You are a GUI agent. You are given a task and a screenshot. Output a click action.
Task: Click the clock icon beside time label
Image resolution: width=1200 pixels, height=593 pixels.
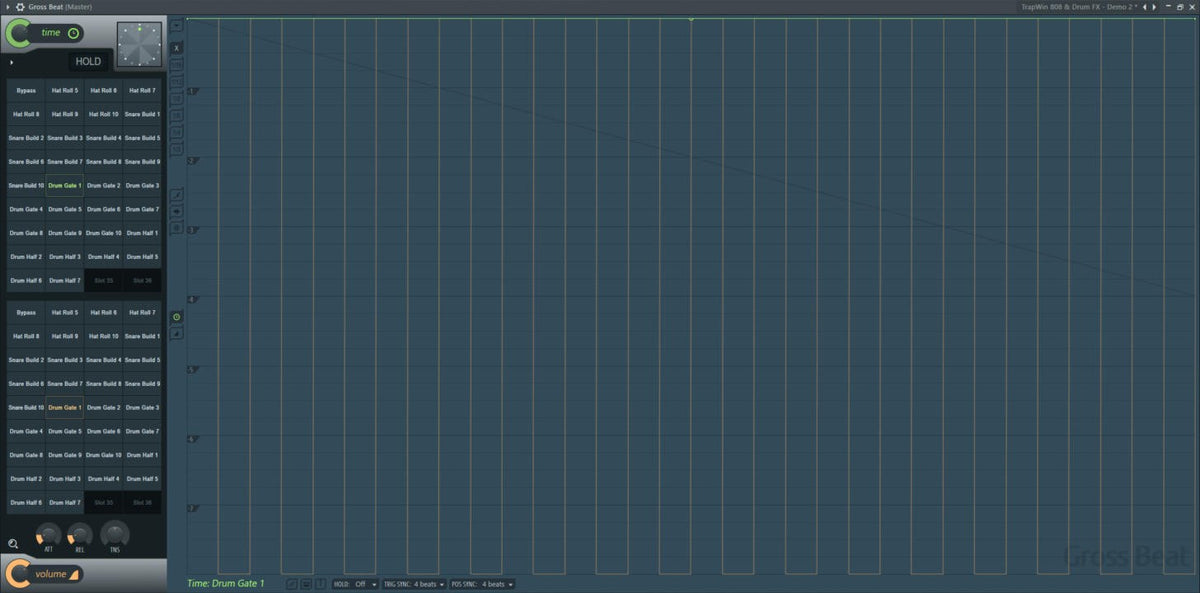click(x=73, y=33)
